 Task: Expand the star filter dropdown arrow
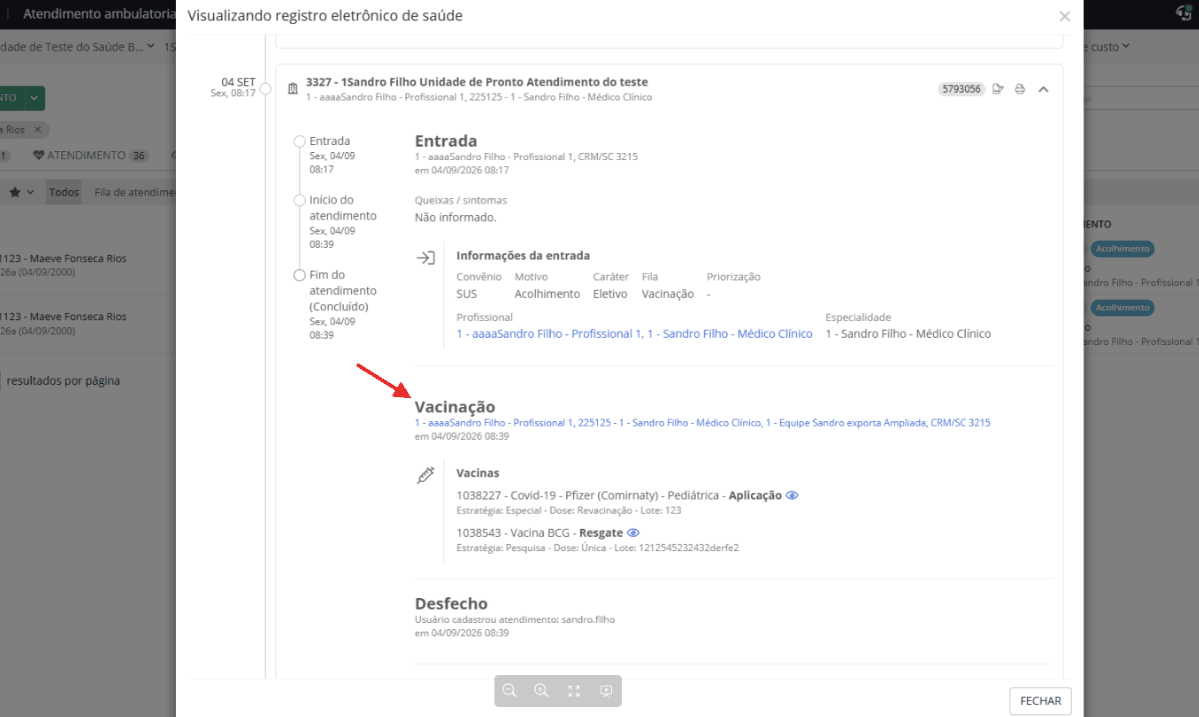[x=31, y=192]
